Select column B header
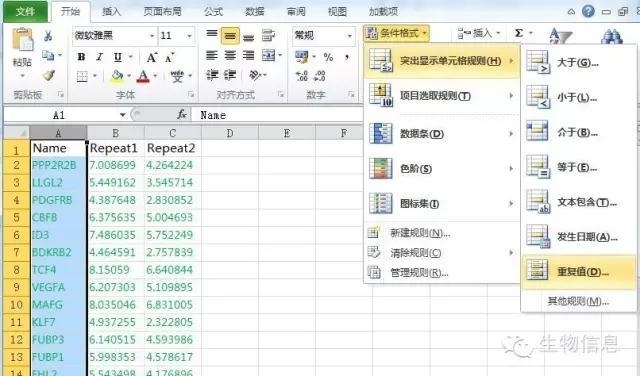The height and width of the screenshot is (376, 640). coord(116,133)
